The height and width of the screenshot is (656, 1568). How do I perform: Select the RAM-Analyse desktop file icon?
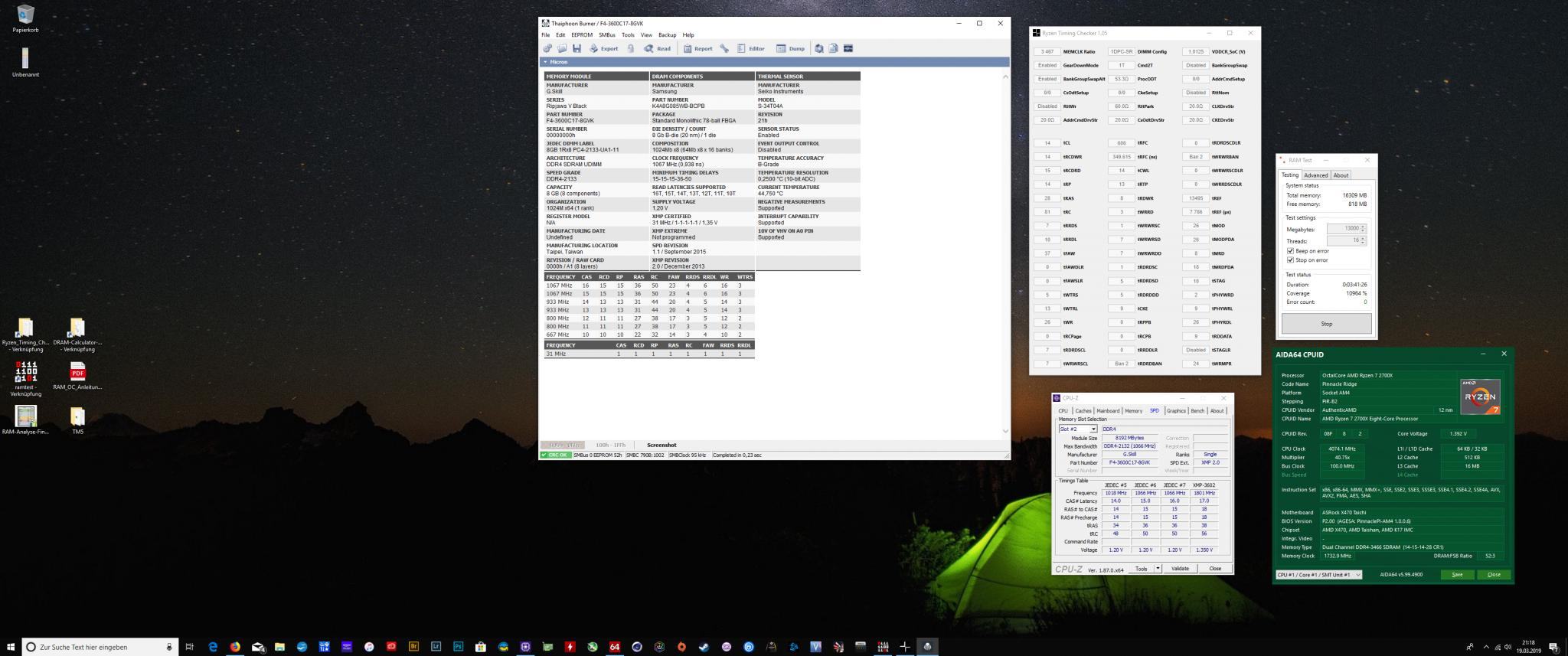pyautogui.click(x=25, y=419)
